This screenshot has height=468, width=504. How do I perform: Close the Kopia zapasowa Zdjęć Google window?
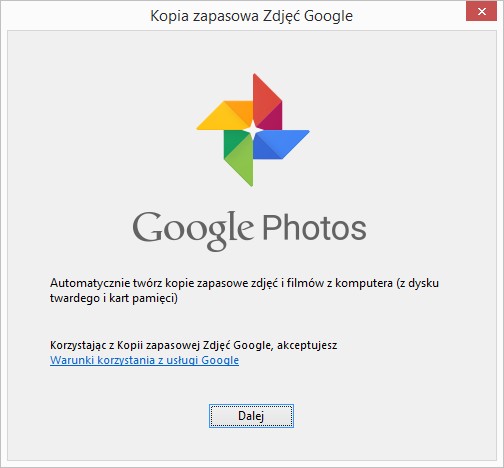coord(481,12)
